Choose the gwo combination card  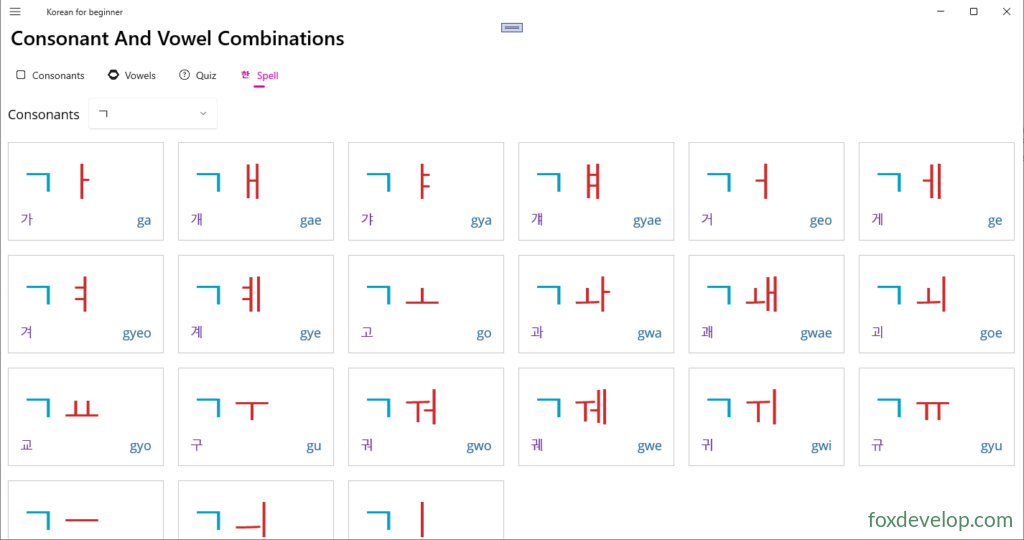(x=426, y=417)
